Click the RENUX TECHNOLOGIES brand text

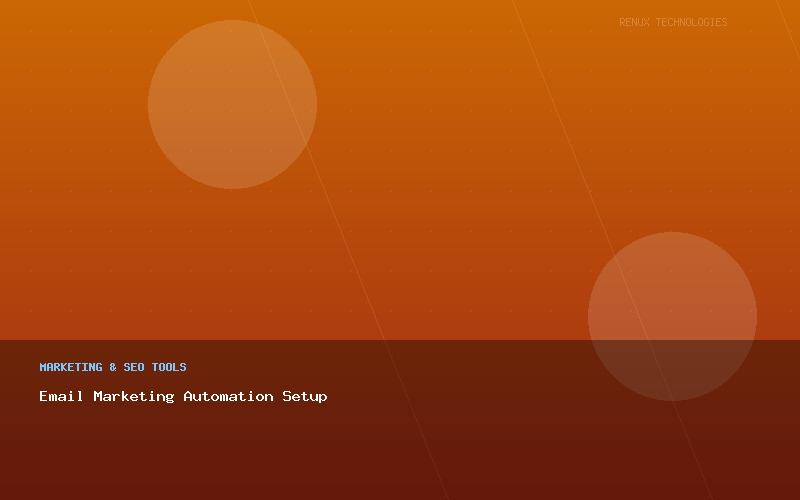pyautogui.click(x=673, y=22)
